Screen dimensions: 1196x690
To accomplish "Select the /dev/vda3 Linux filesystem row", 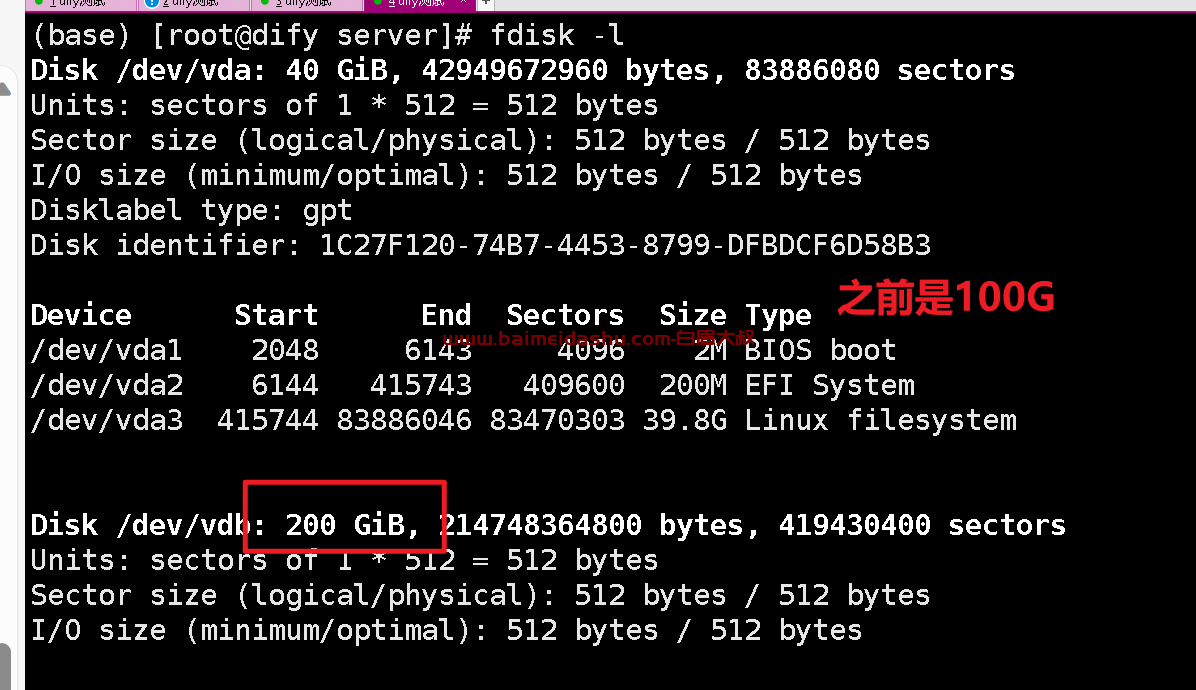I will click(x=523, y=420).
